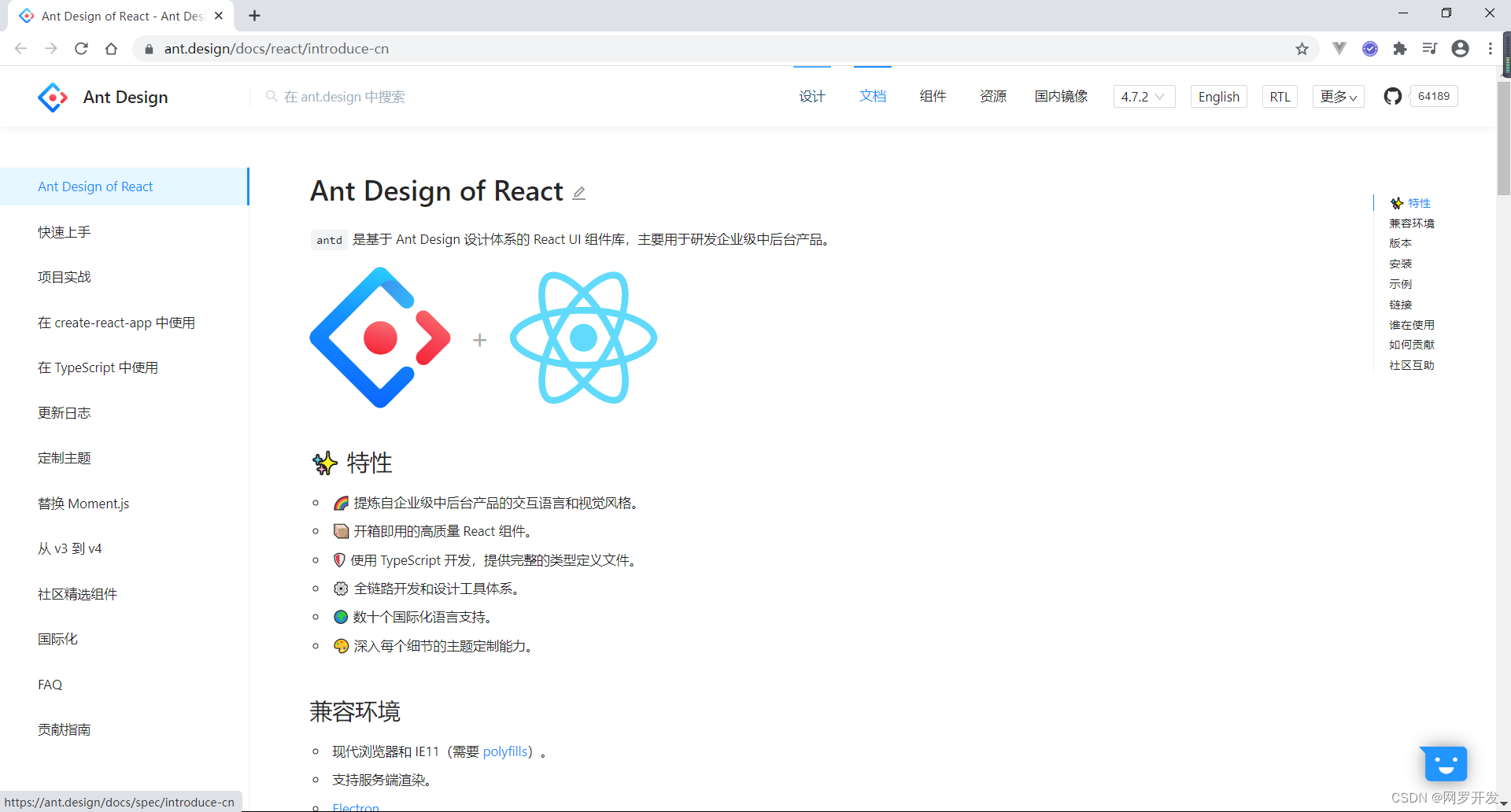Follow the polyfills link
1511x812 pixels.
[x=504, y=751]
